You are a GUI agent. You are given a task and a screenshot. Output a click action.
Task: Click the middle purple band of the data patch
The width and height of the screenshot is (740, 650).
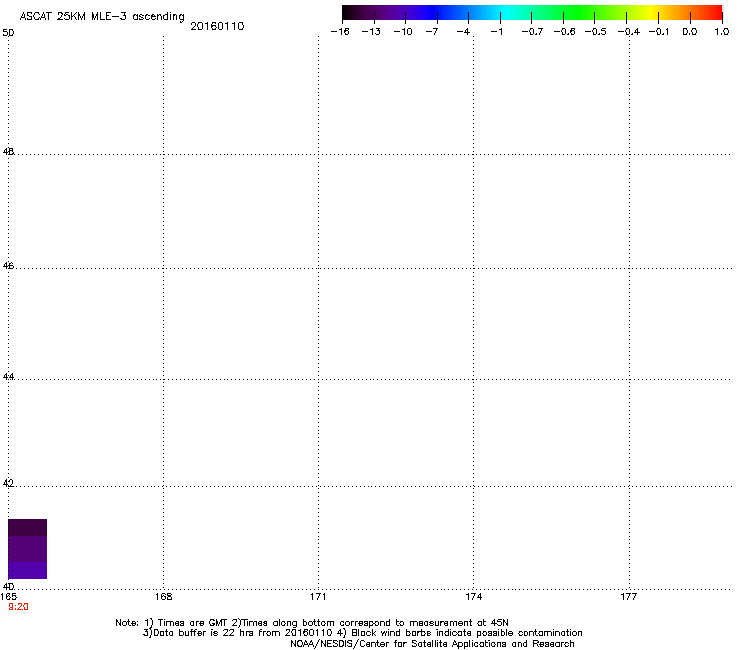tap(27, 549)
